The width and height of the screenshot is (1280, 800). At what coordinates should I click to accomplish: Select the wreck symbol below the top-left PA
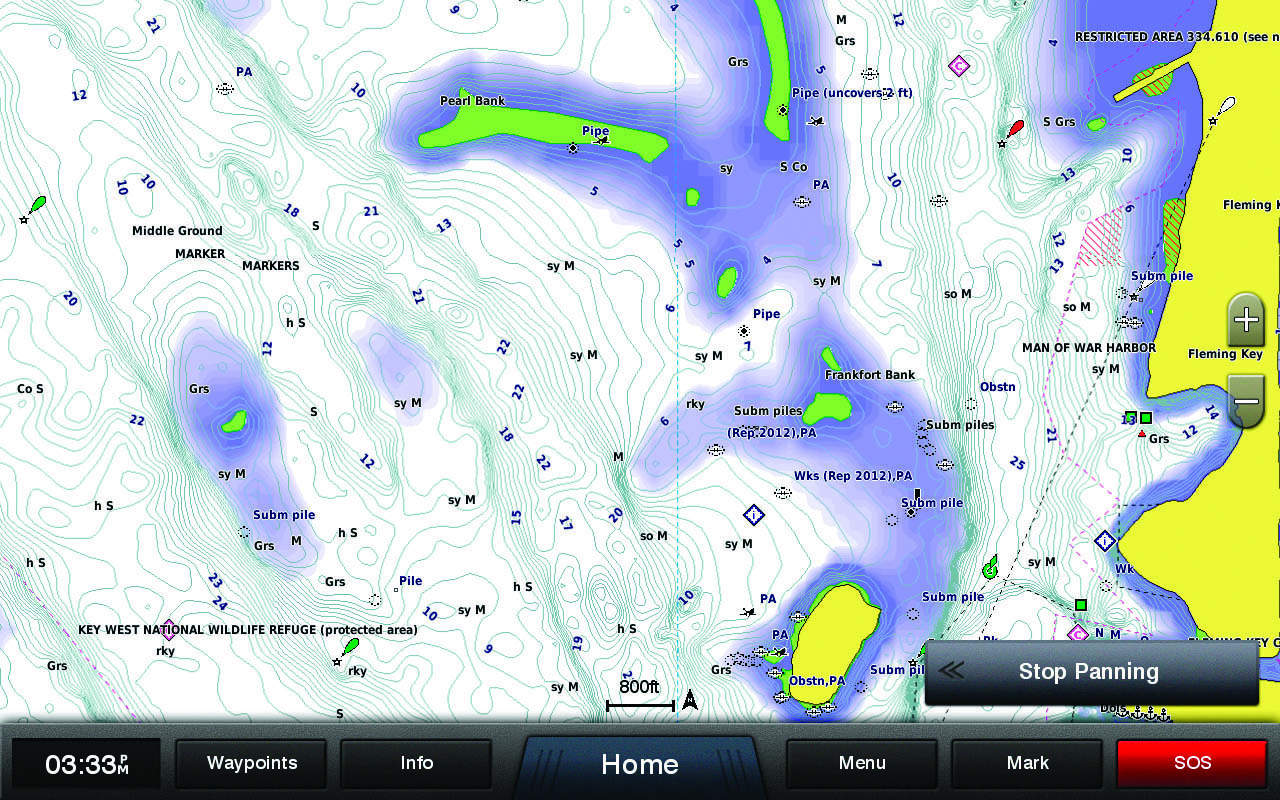[225, 89]
